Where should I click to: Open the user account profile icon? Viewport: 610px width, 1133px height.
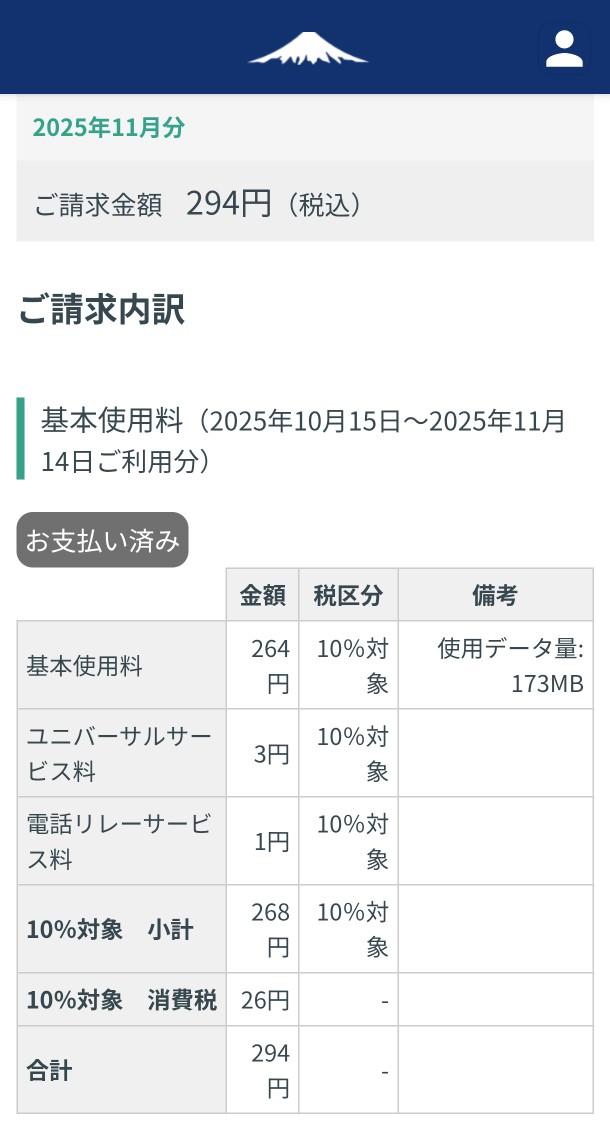[564, 48]
